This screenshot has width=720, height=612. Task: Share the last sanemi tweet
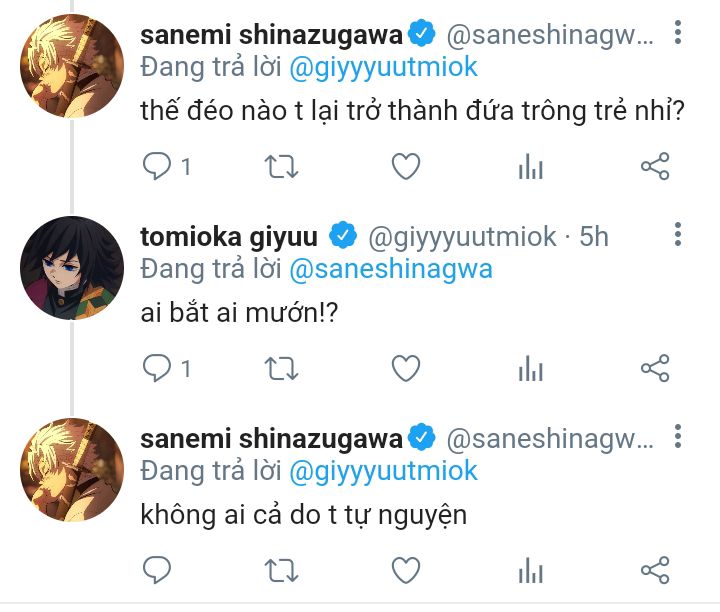click(x=654, y=570)
